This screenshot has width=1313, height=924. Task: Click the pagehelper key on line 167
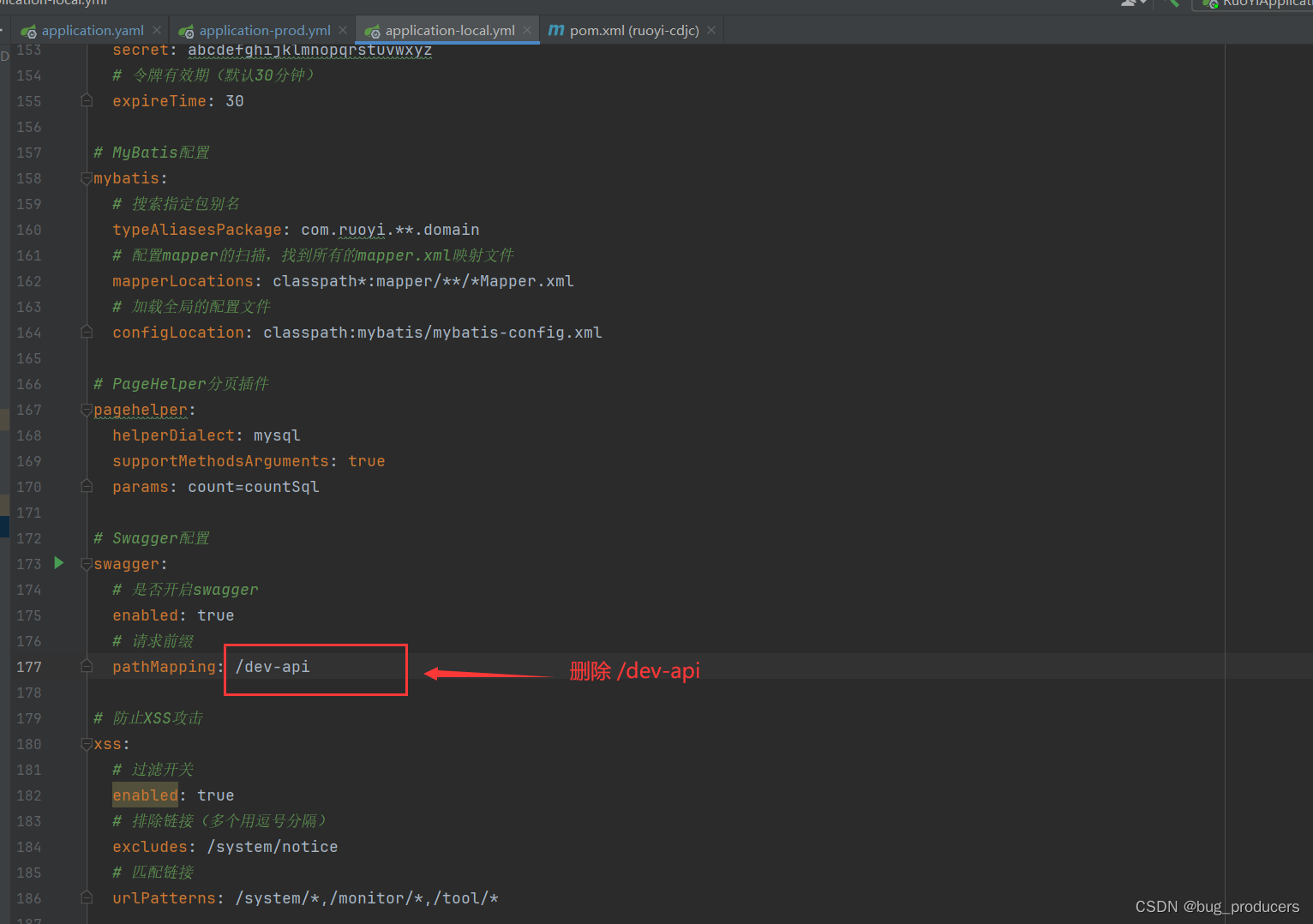[141, 410]
